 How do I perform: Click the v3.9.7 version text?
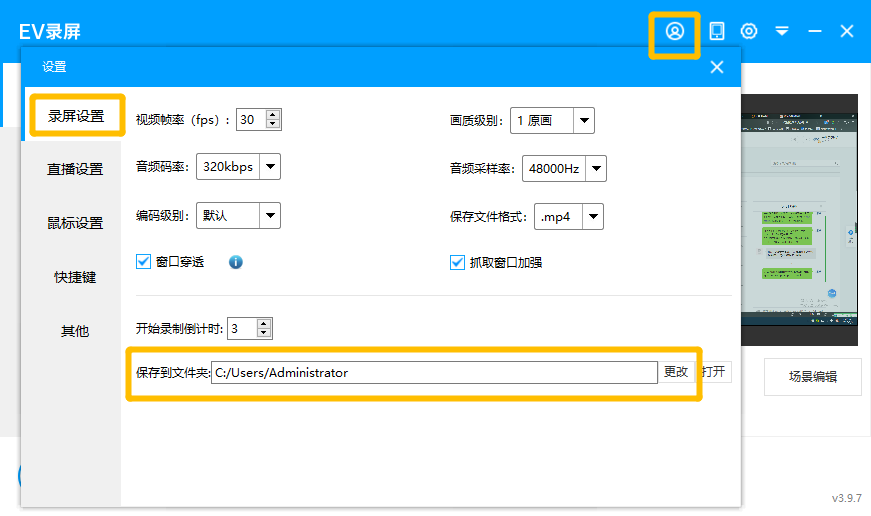(847, 498)
